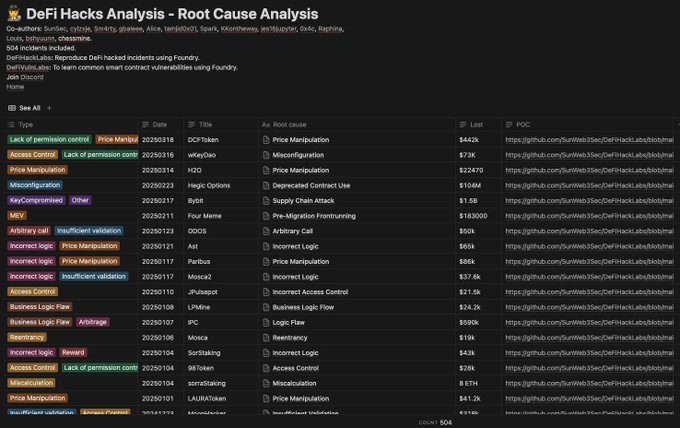Click page icon of Pre-Migration Frontrunning
This screenshot has width=680, height=428.
pos(266,216)
